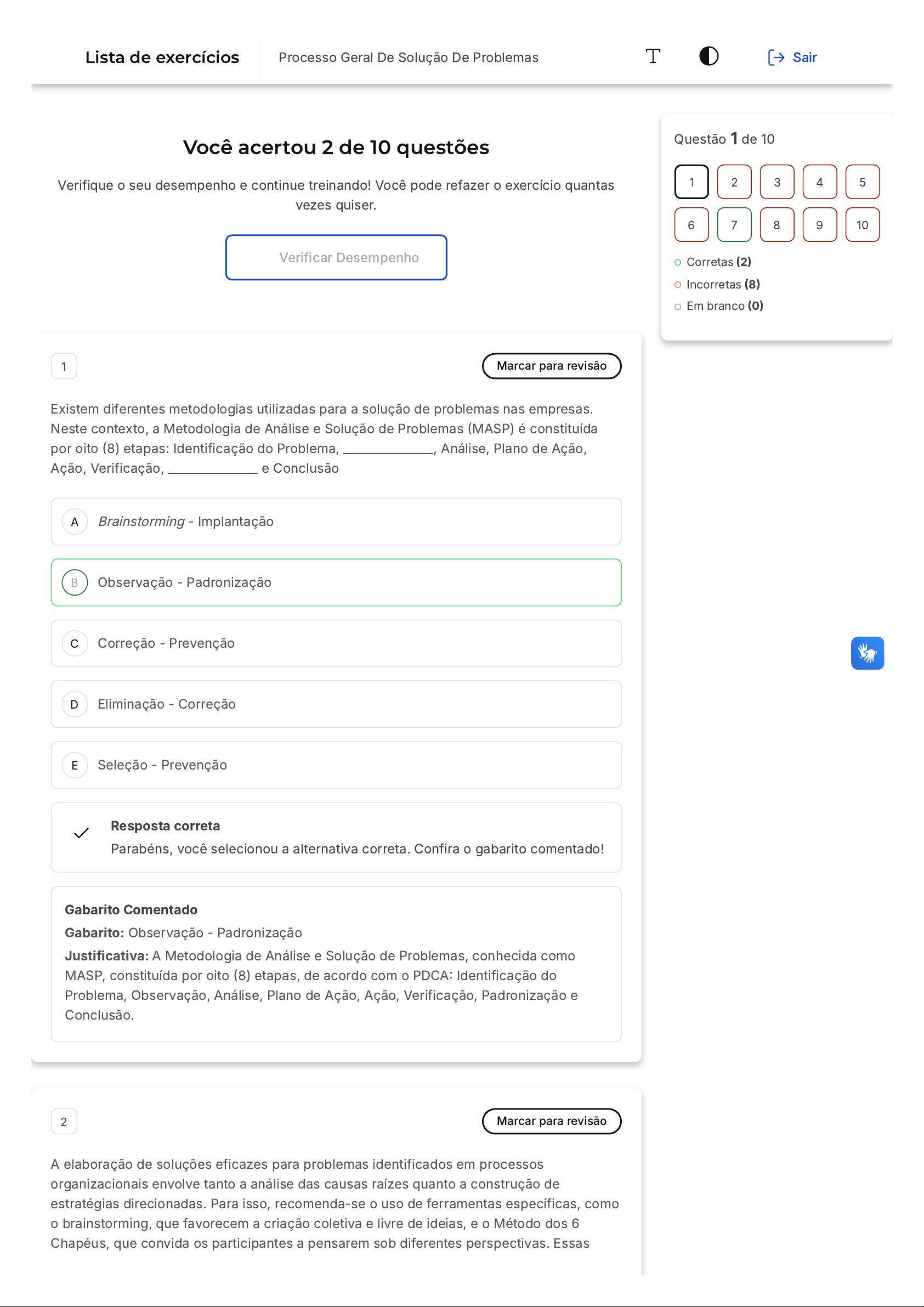Choose option D Eliminação - Correção

(336, 704)
